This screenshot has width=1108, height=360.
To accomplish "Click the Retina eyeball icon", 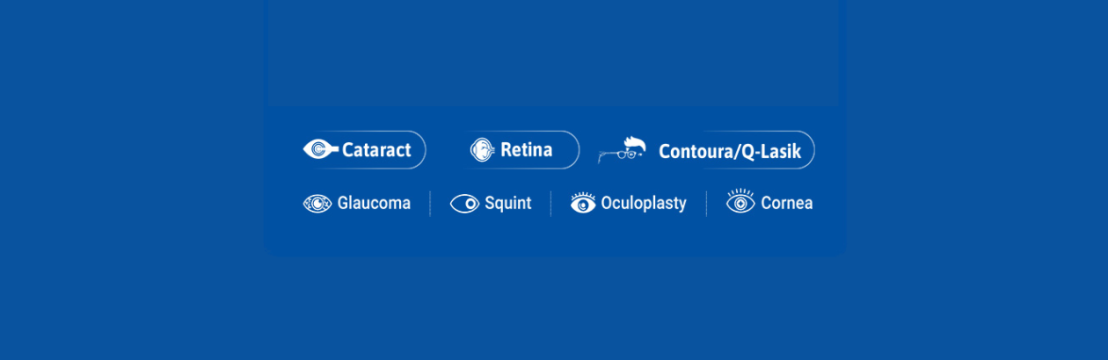I will [x=481, y=150].
